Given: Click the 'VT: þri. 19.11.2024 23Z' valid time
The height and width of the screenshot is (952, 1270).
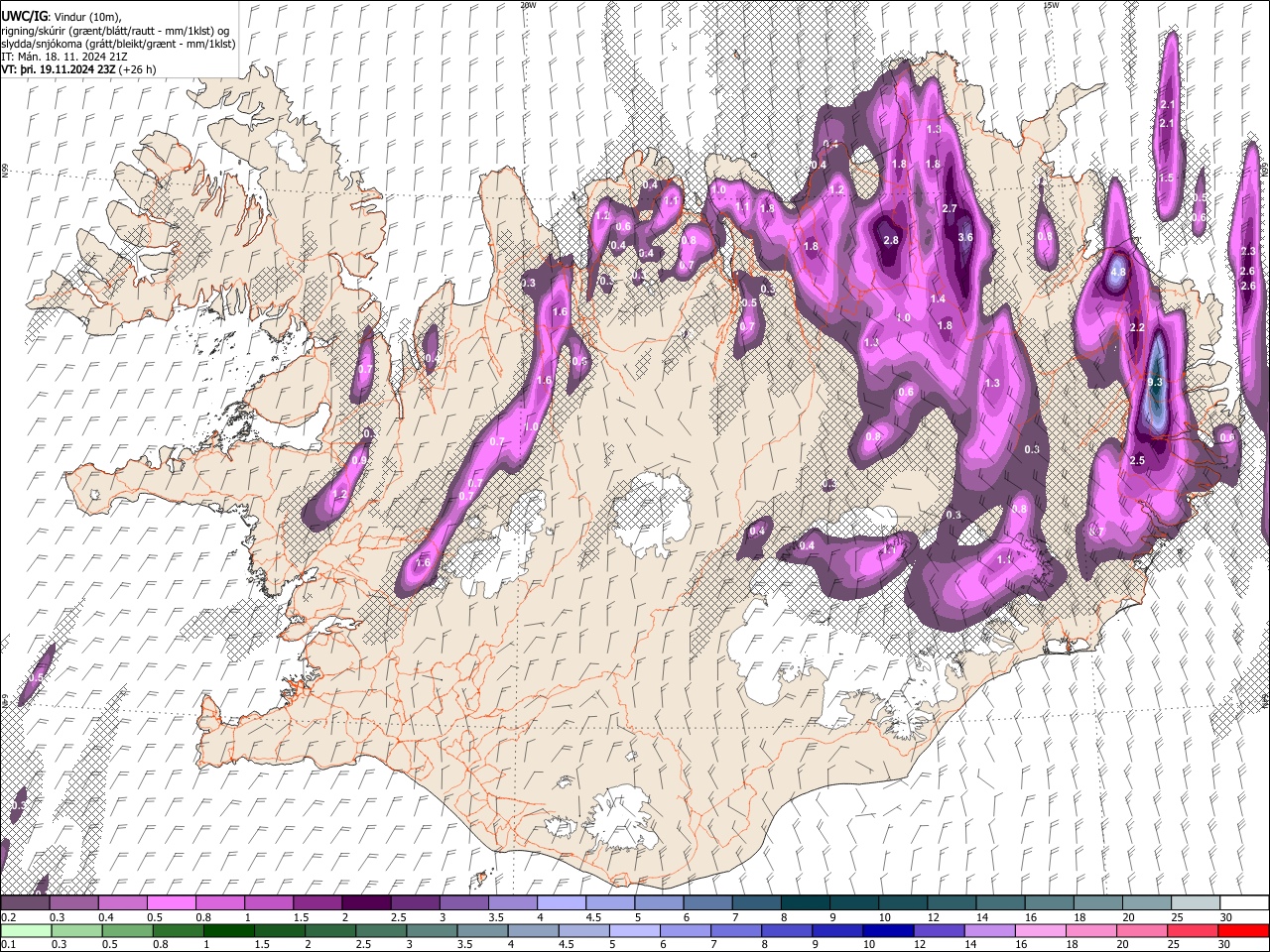Looking at the screenshot, I should (x=59, y=69).
